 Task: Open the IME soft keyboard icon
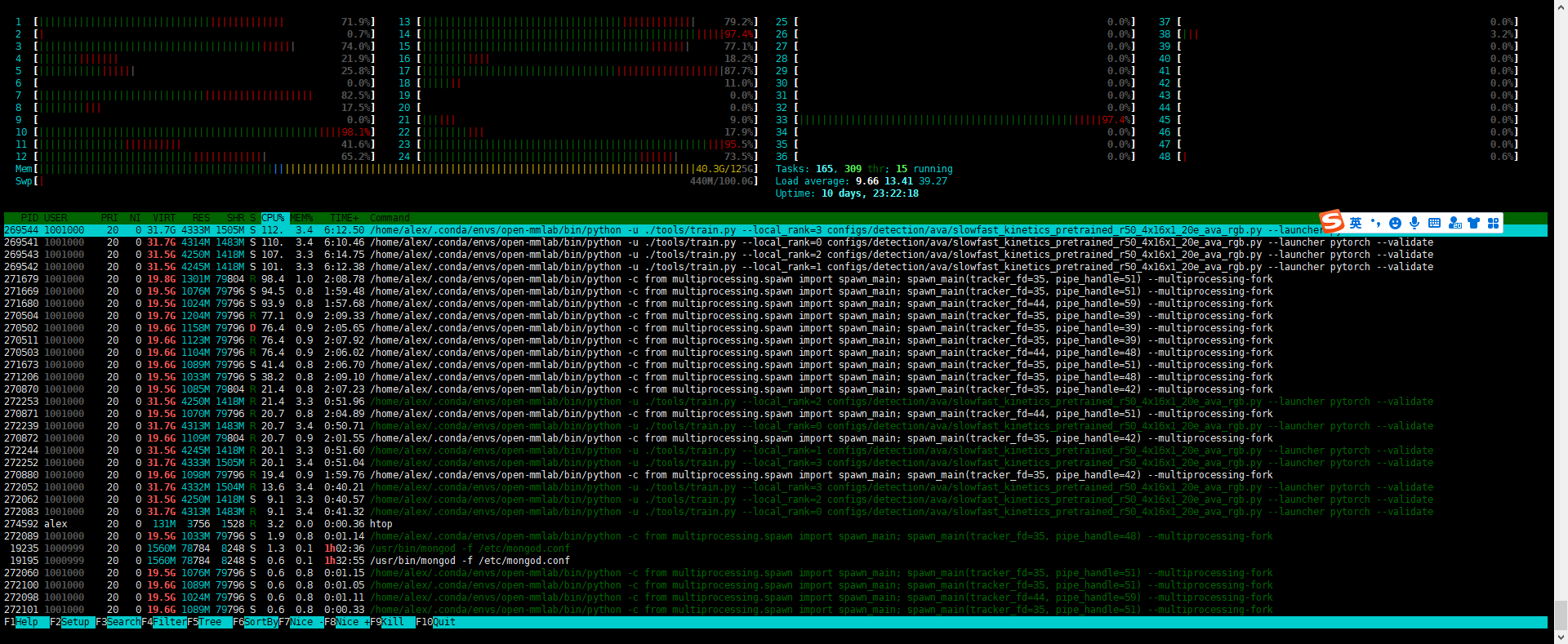point(1434,223)
